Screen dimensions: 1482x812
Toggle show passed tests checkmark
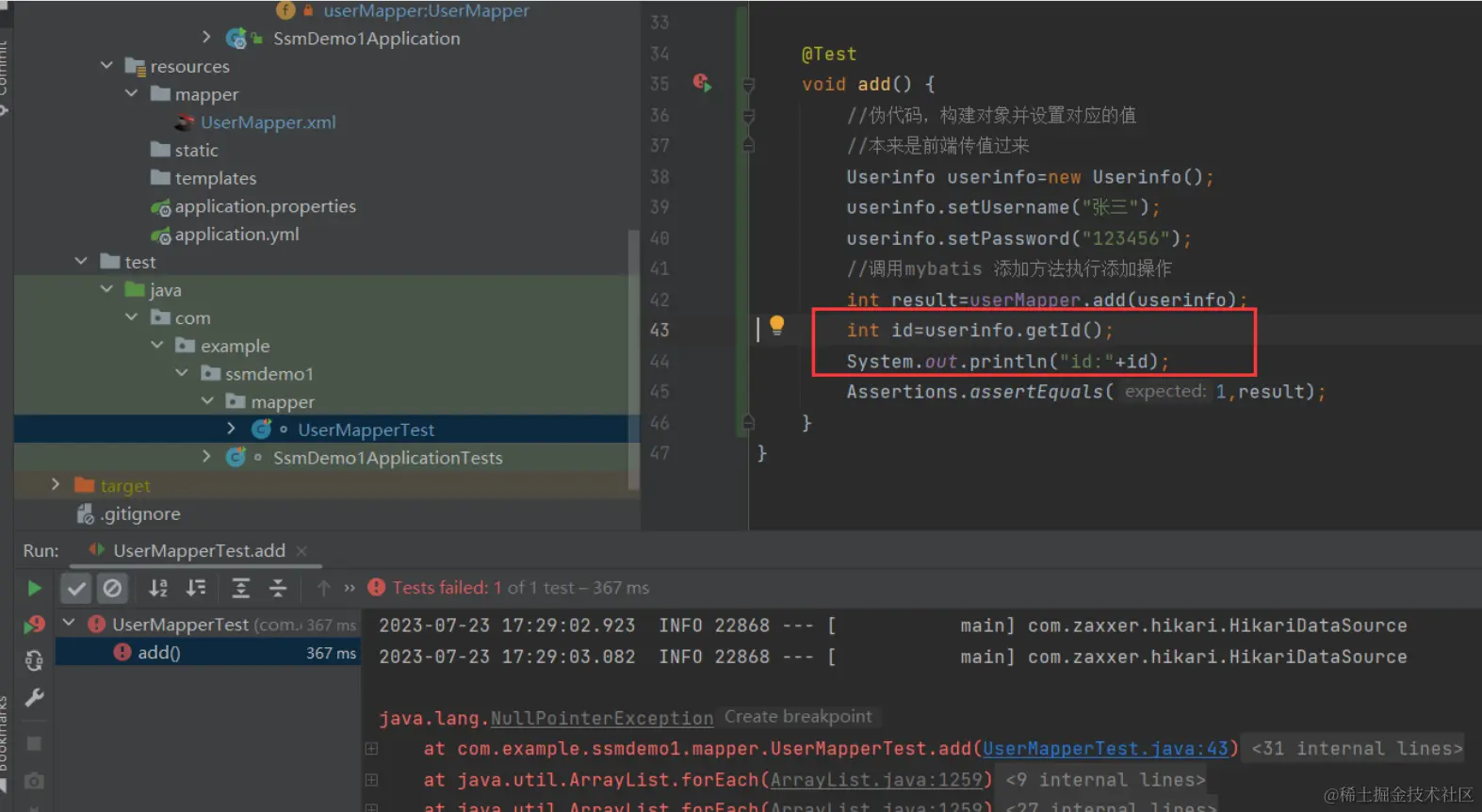click(x=76, y=589)
